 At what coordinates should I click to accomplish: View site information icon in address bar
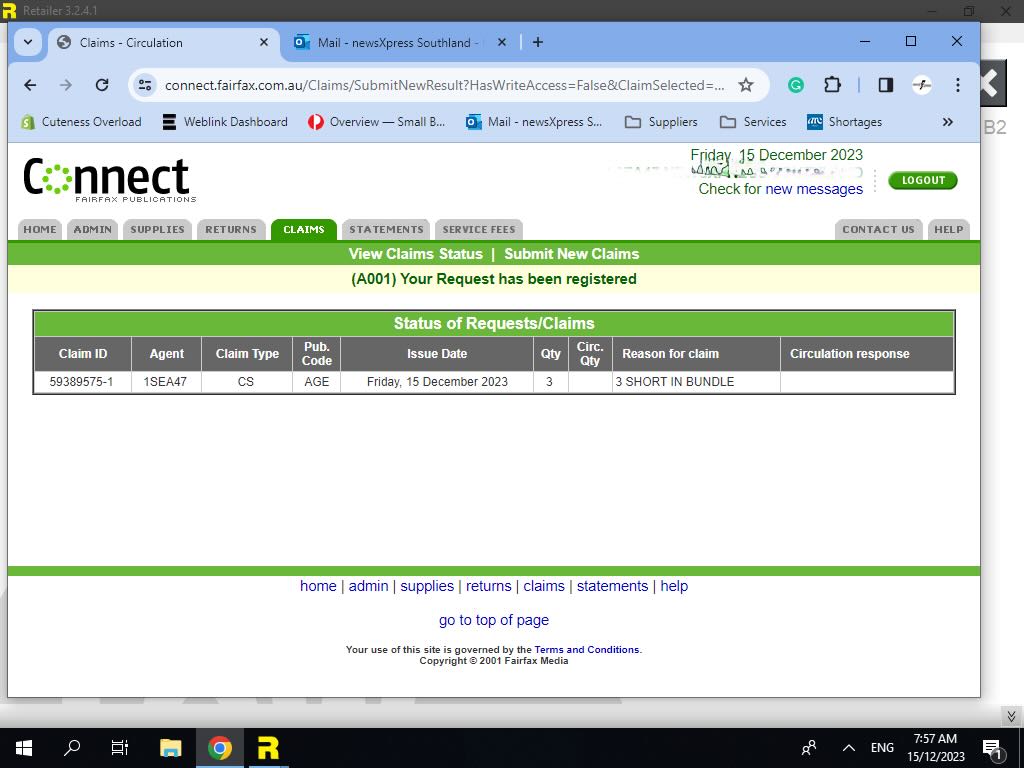tap(146, 85)
